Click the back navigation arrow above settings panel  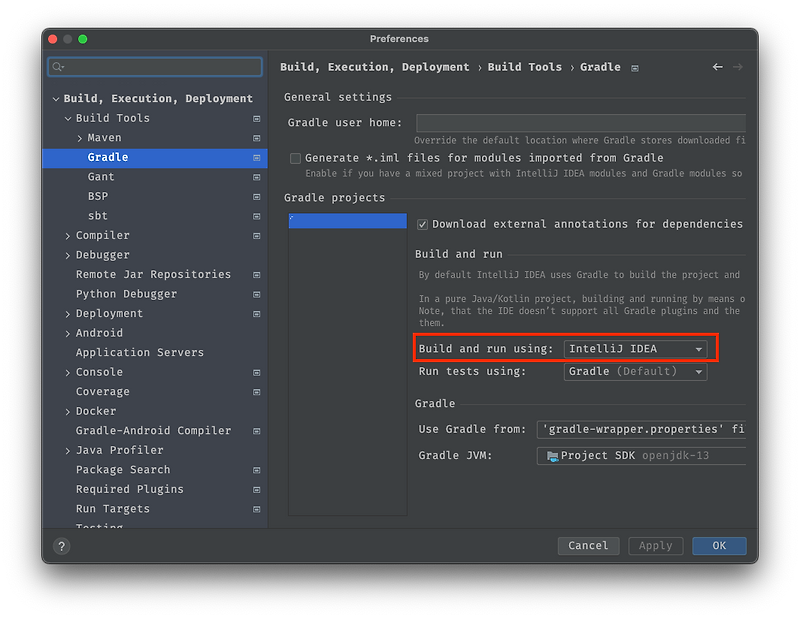pos(718,66)
